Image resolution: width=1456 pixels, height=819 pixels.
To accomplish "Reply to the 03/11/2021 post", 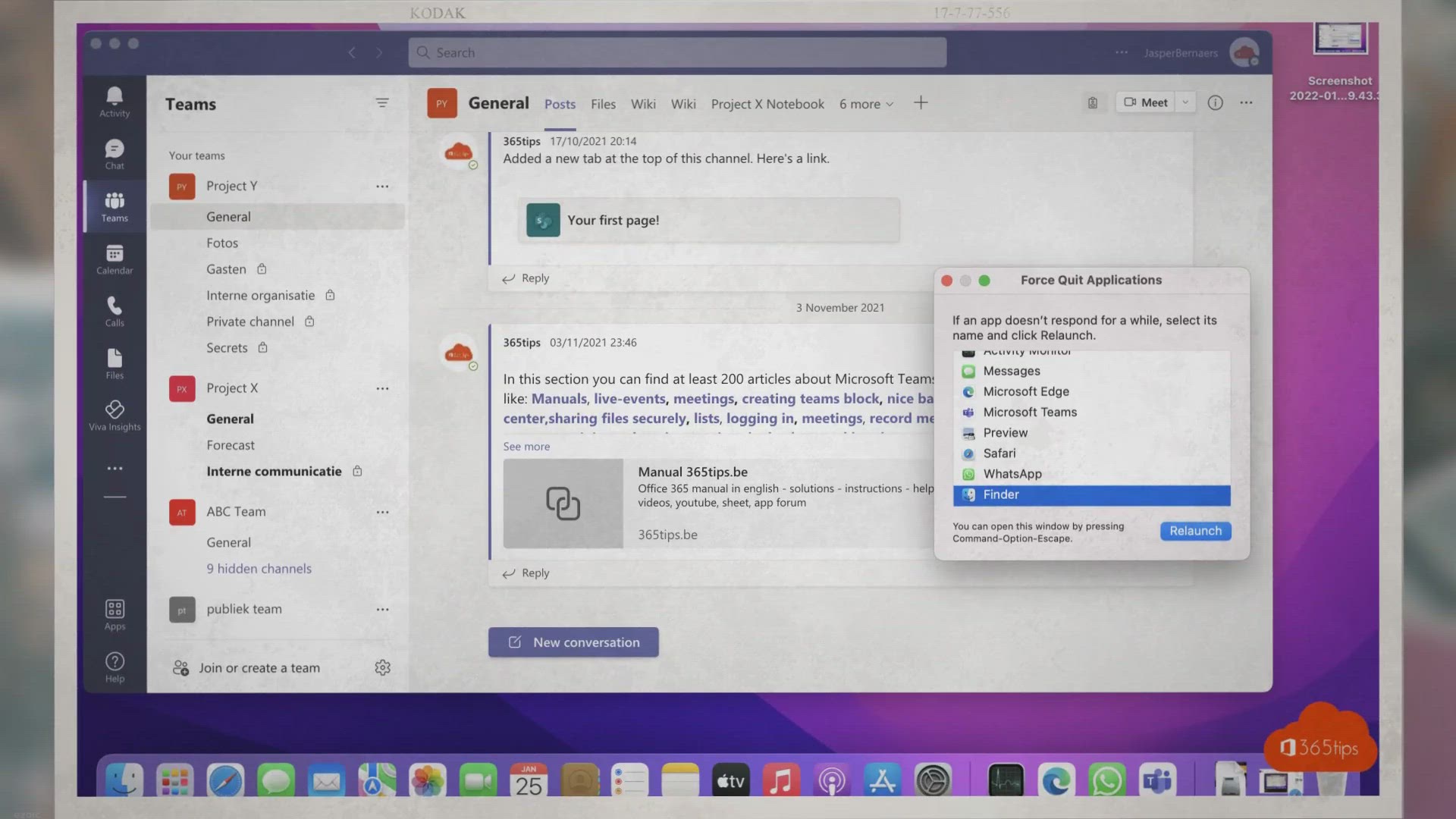I will [526, 573].
